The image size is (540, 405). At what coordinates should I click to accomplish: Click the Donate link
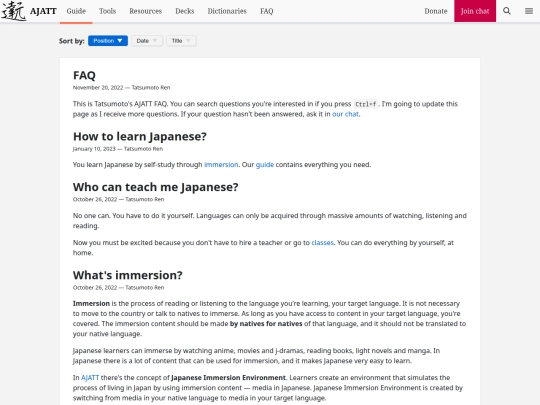point(436,11)
